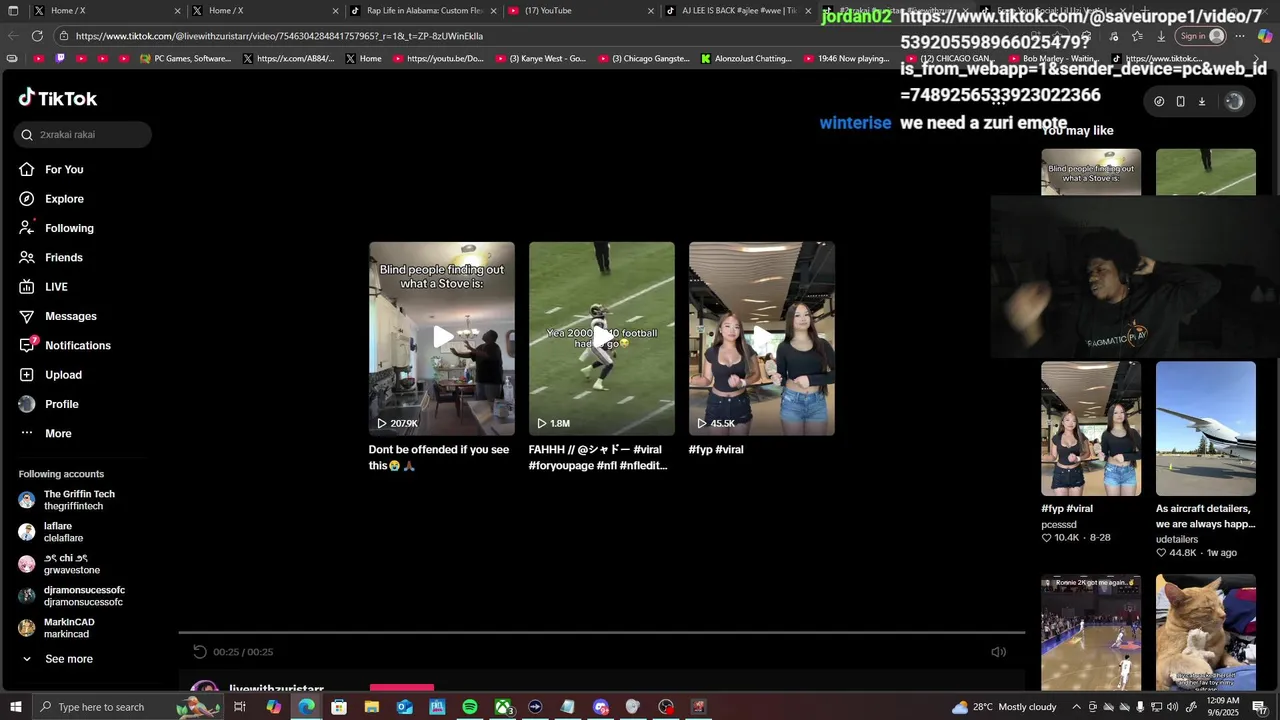Reload the page in the browser
The width and height of the screenshot is (1280, 720).
coord(37,36)
